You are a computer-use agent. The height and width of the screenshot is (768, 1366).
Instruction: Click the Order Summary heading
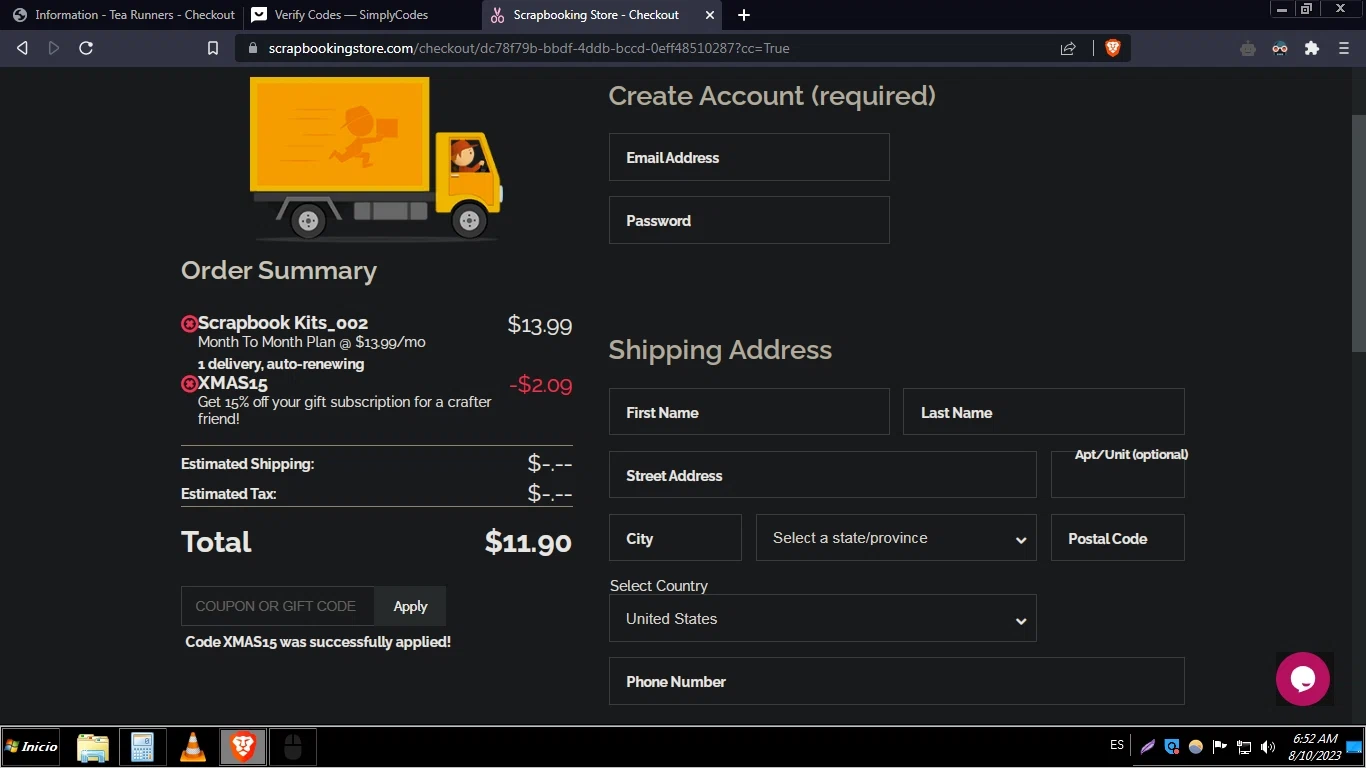(x=279, y=271)
